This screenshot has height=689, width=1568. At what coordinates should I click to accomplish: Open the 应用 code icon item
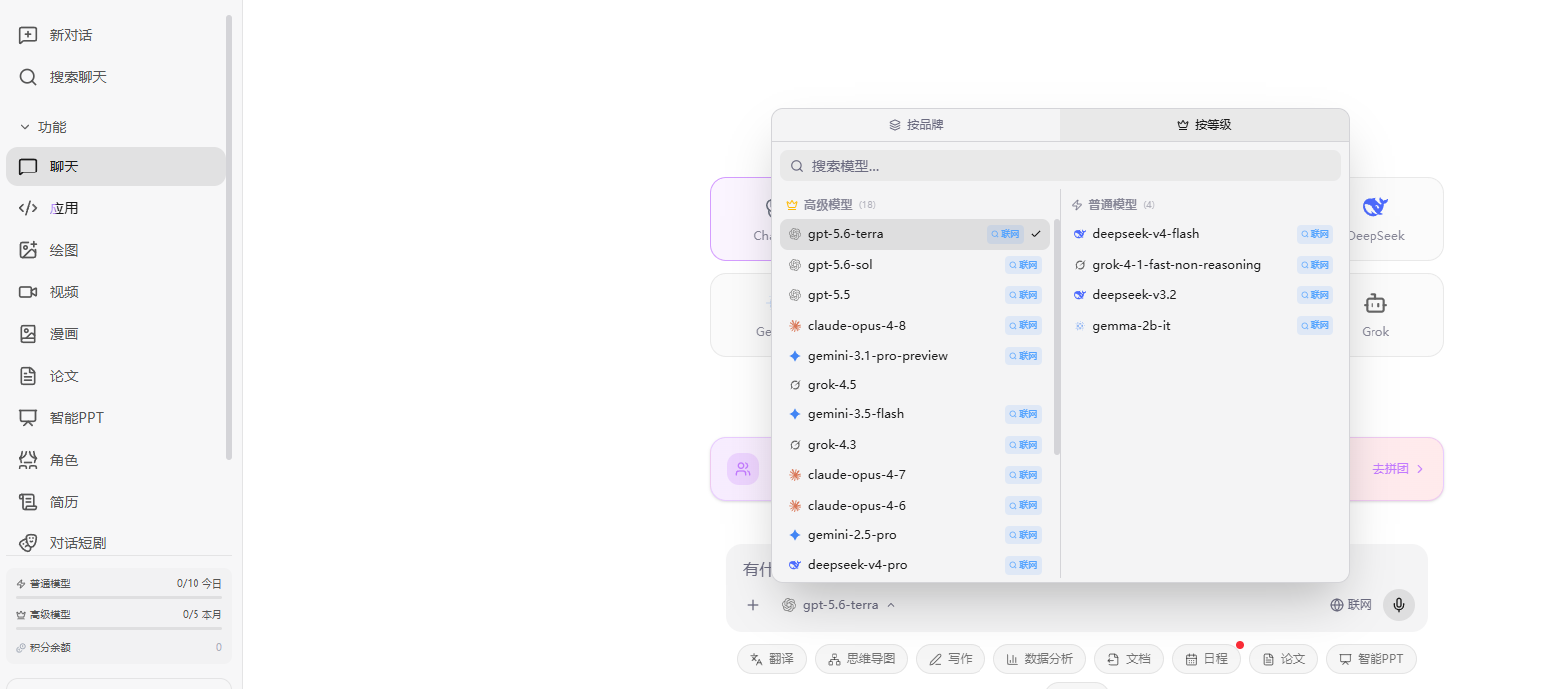[x=28, y=208]
